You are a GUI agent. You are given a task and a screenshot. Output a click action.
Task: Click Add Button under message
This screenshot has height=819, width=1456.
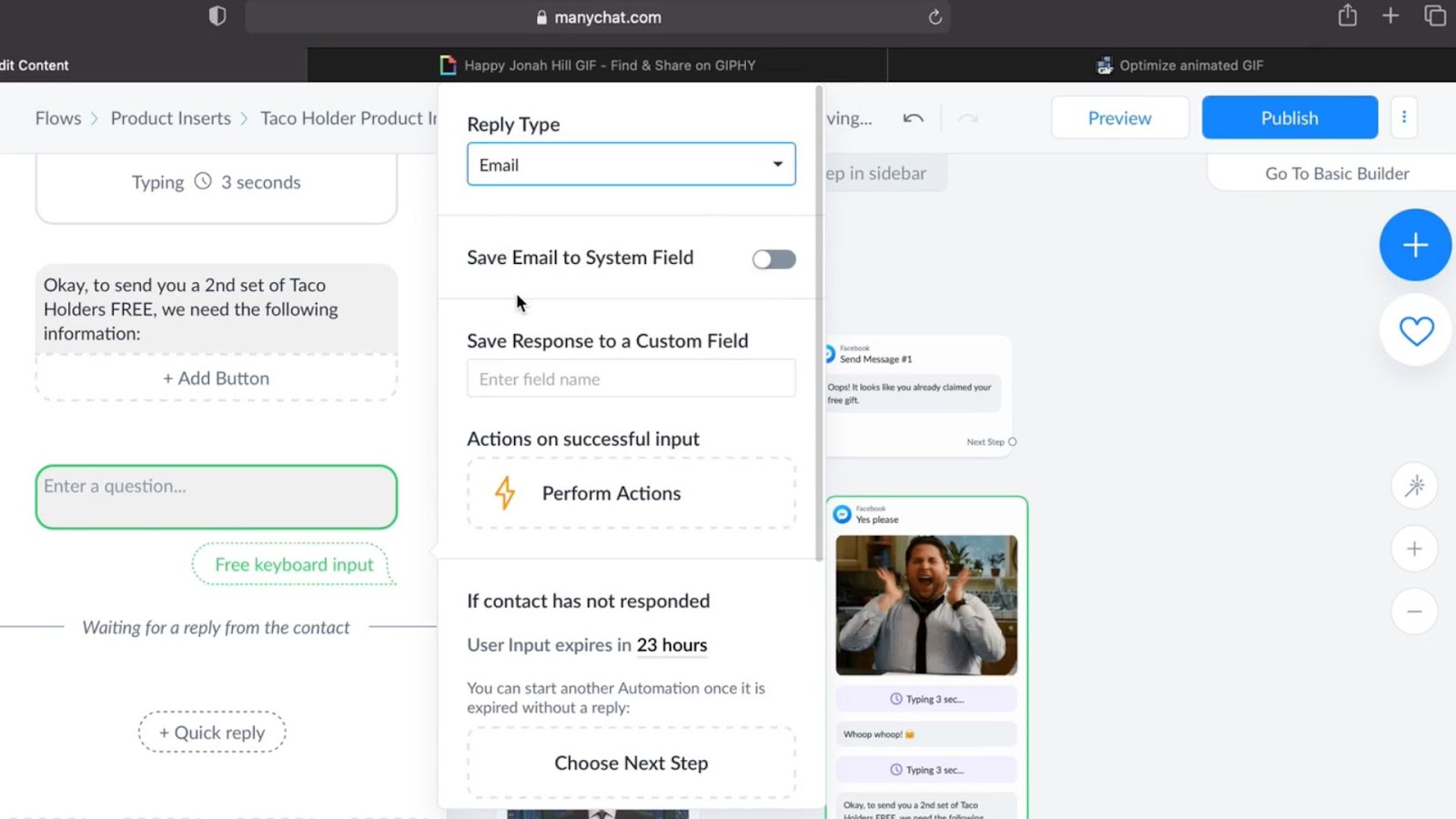[217, 378]
